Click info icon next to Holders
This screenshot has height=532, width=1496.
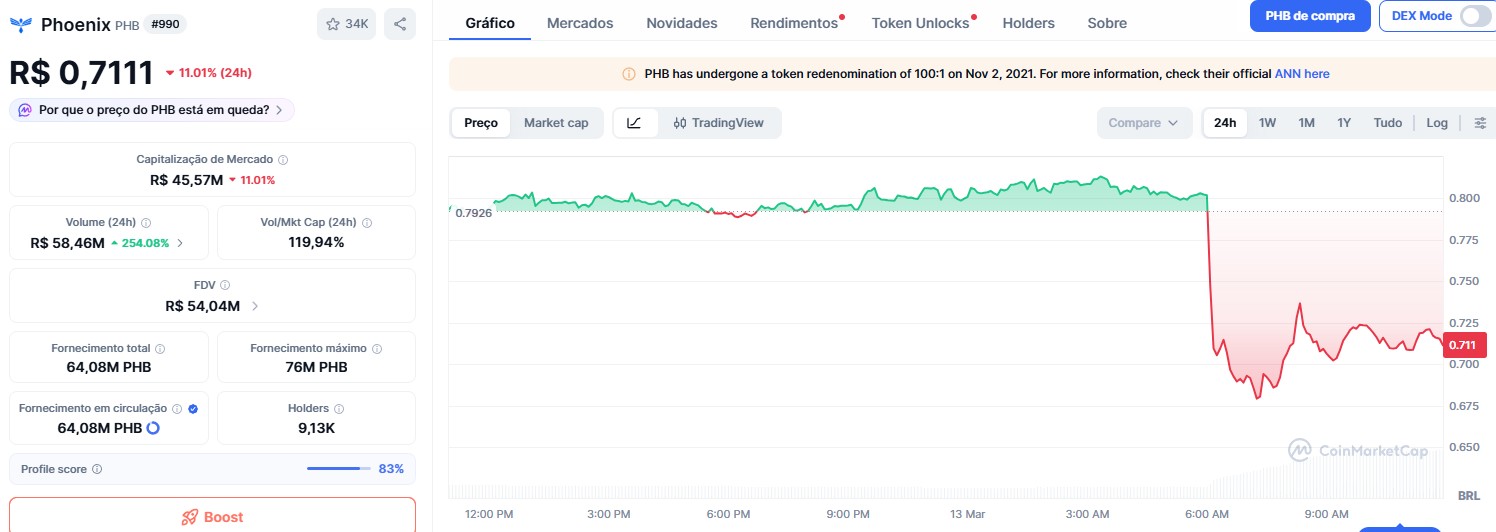click(339, 409)
